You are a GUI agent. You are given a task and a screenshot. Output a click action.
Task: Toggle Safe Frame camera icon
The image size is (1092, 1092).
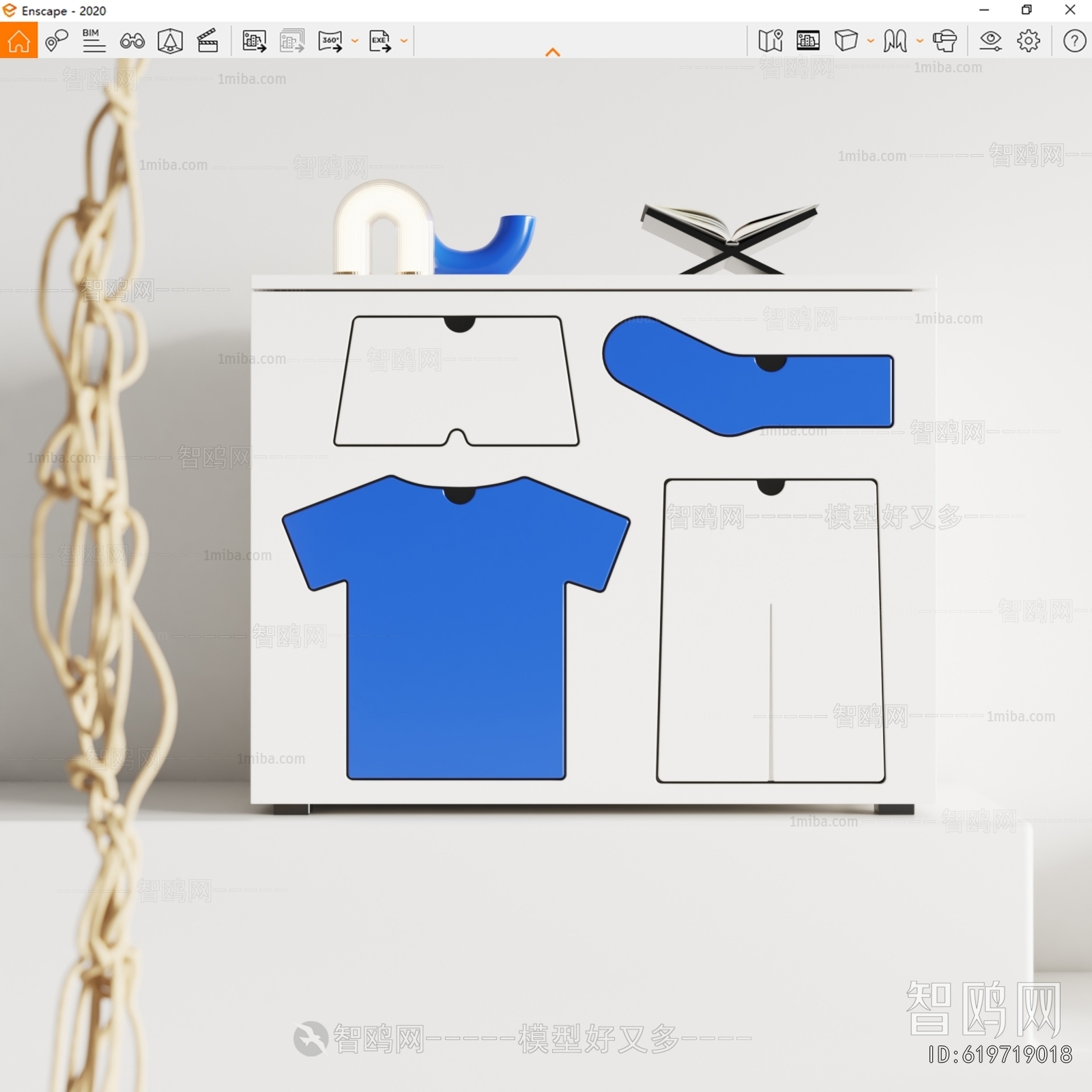point(170,41)
